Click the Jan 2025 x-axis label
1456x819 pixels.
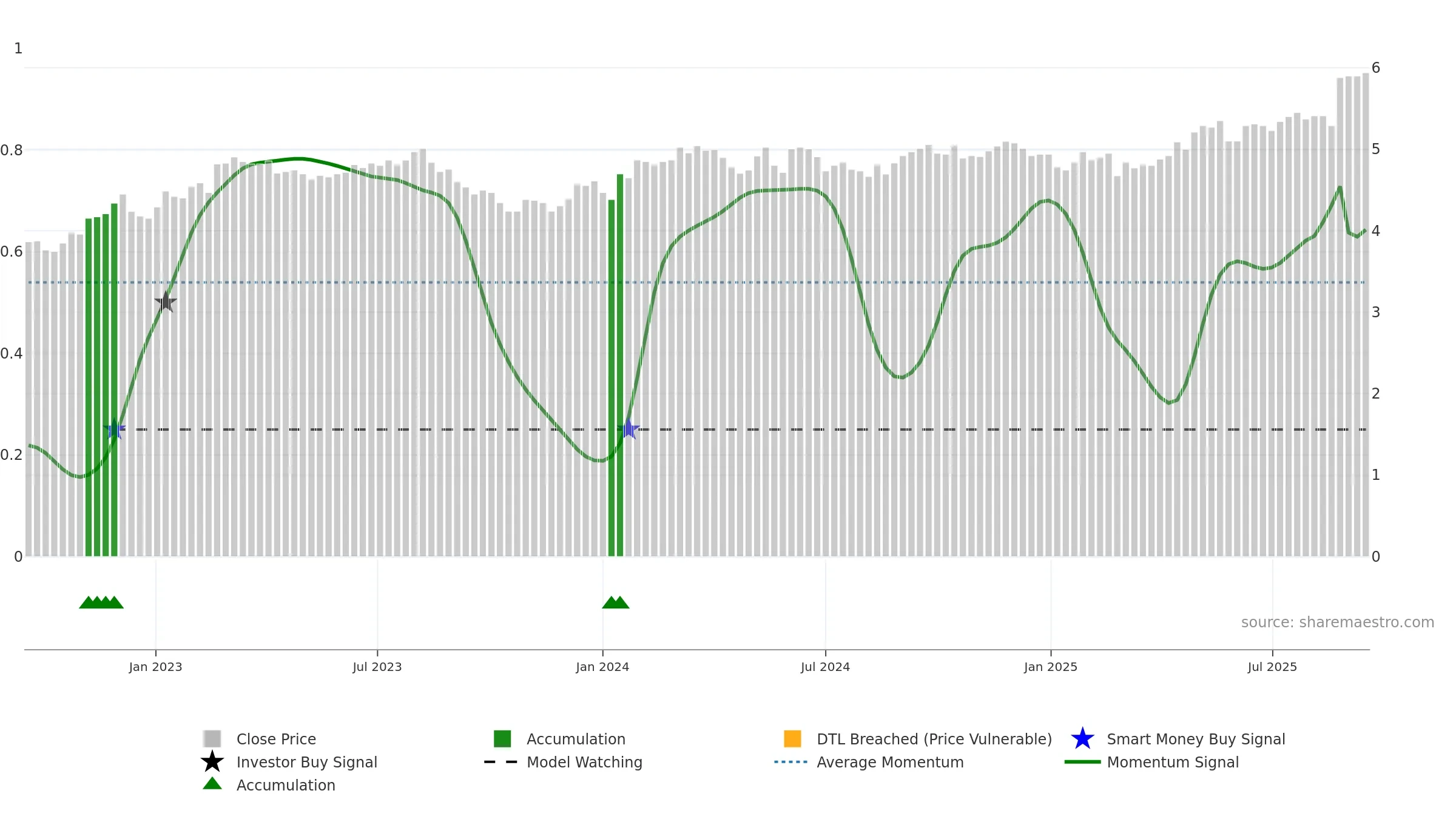[x=1051, y=667]
